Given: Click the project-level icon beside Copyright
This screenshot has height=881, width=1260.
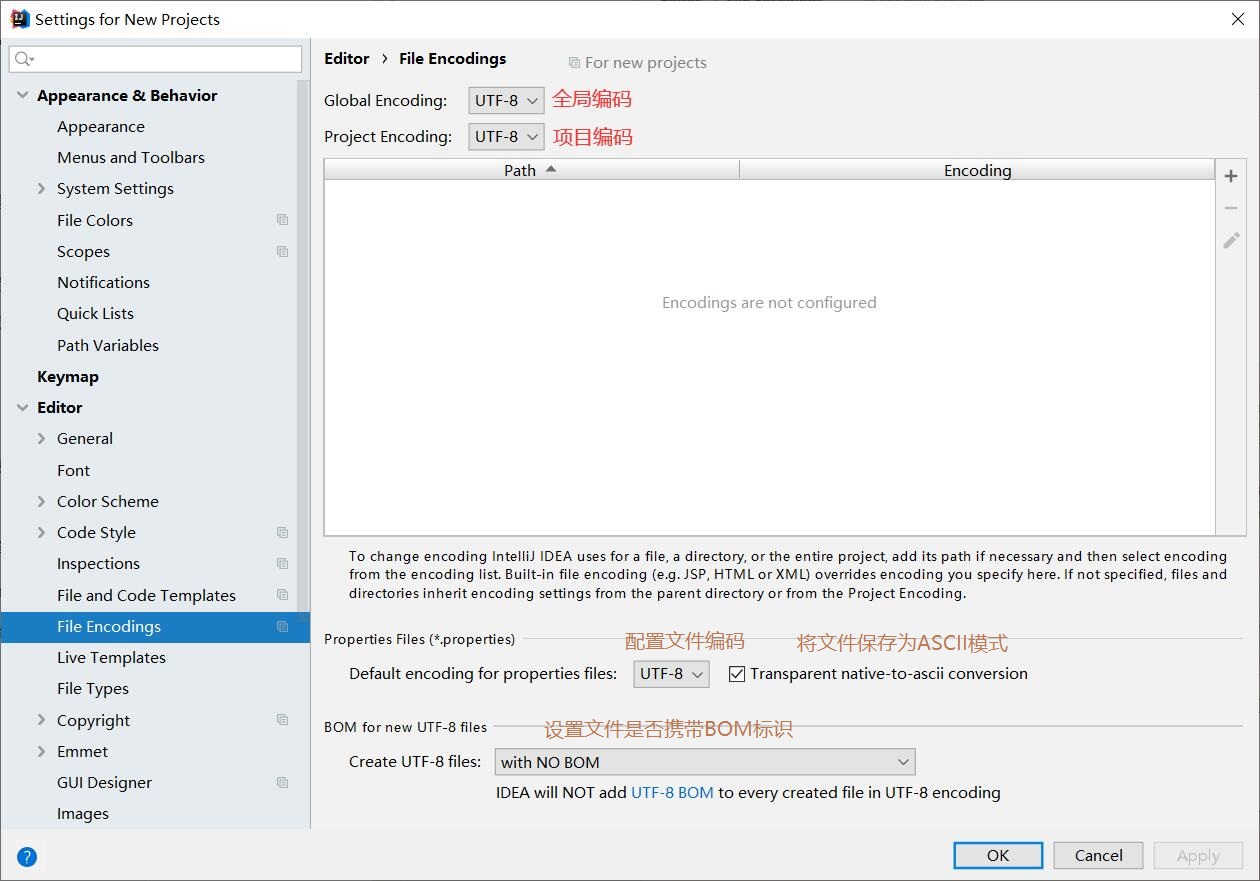Looking at the screenshot, I should tap(282, 720).
